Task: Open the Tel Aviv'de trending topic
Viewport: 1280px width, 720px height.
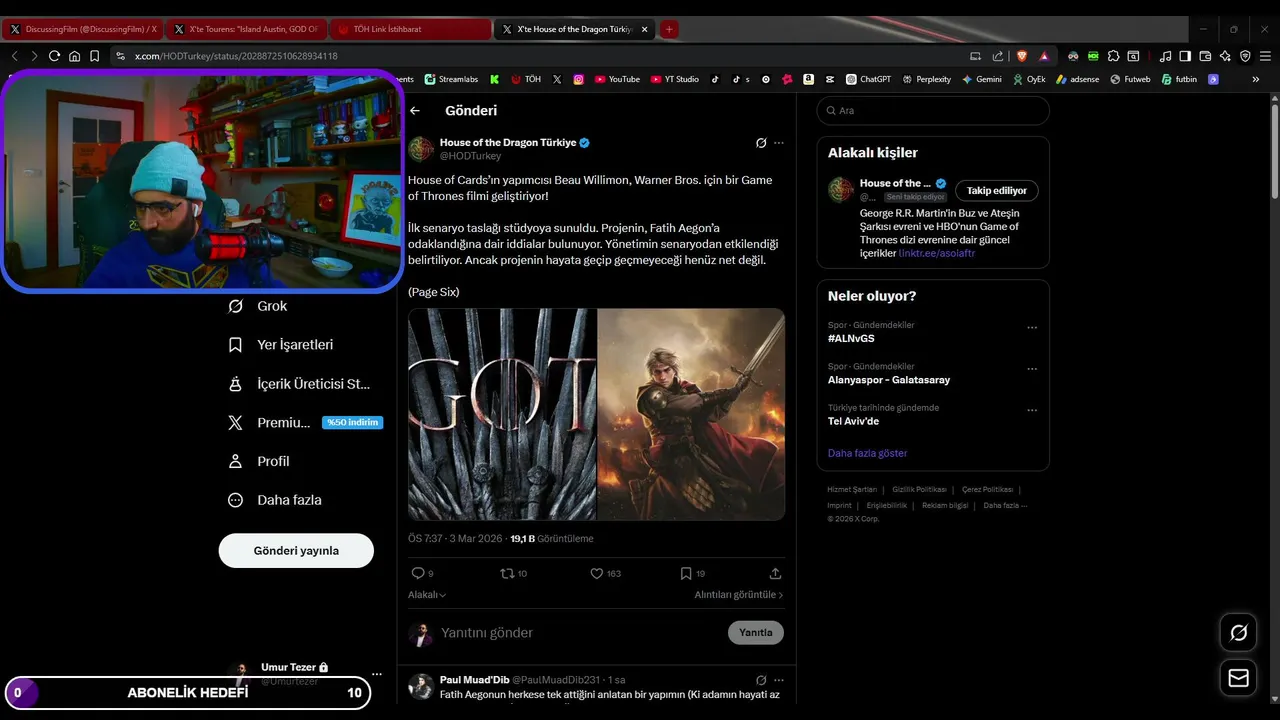Action: (853, 422)
